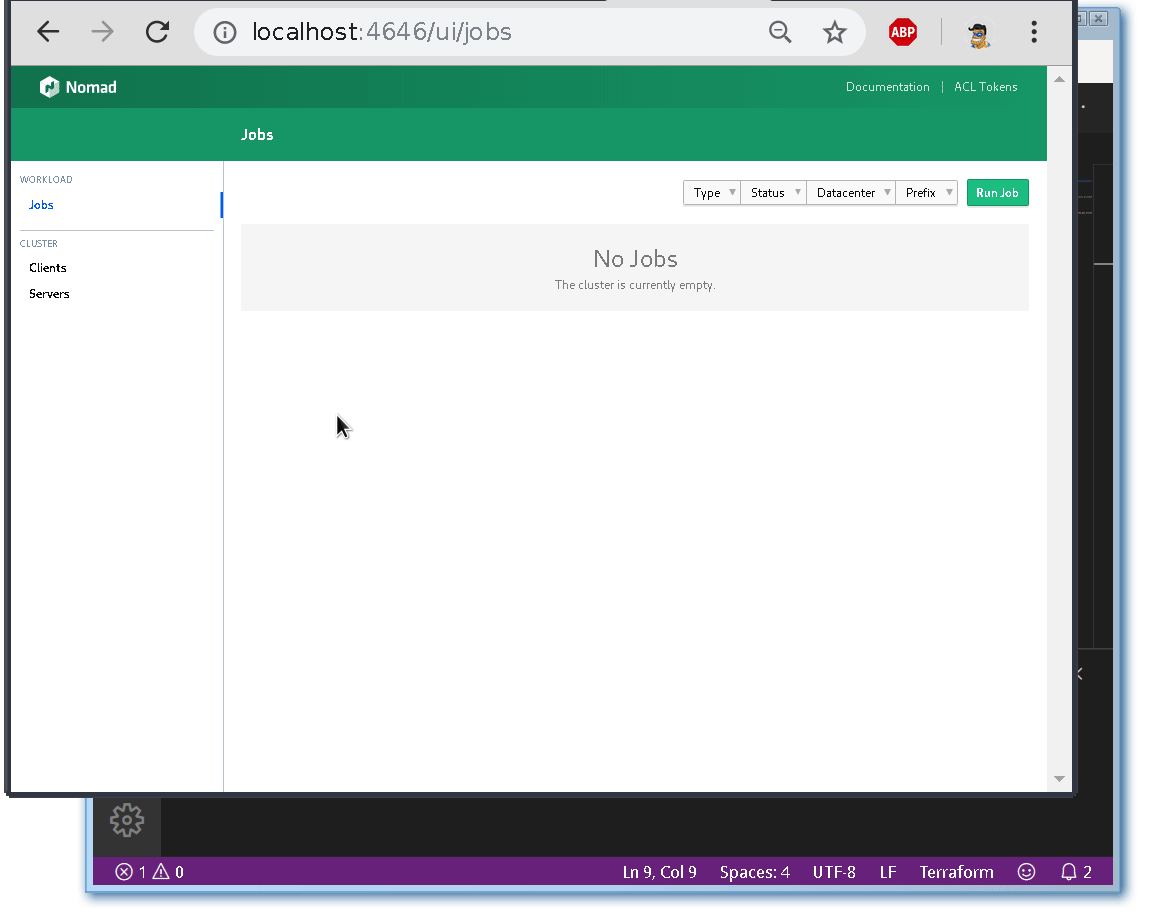
Task: Expand the Status filter dropdown
Action: pos(773,193)
